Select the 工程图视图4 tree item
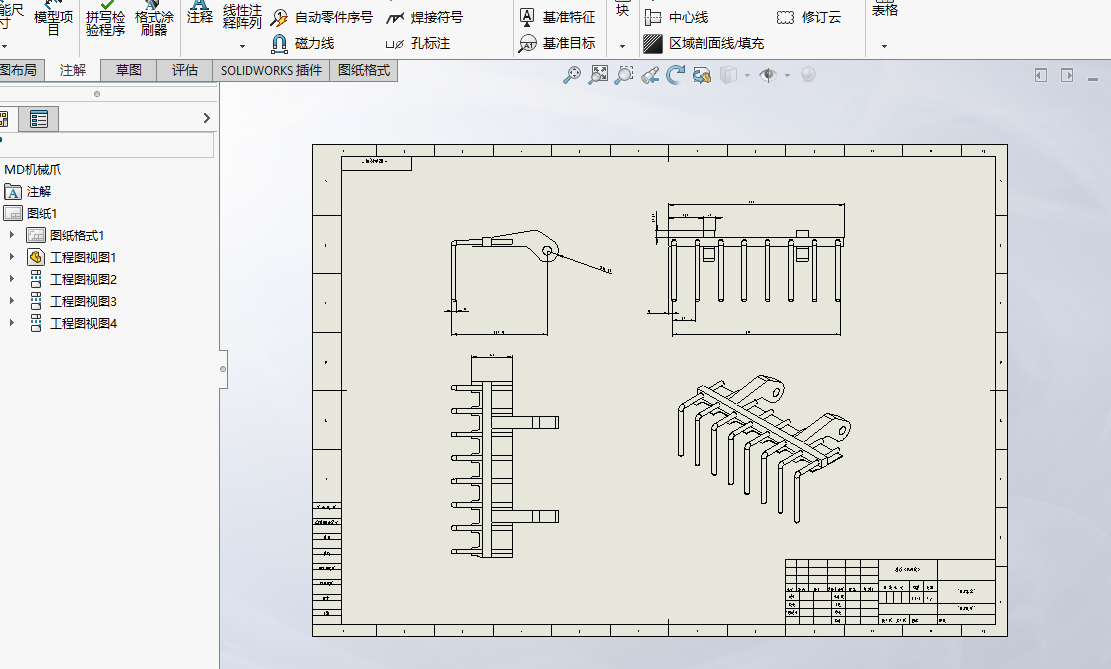 [x=72, y=323]
